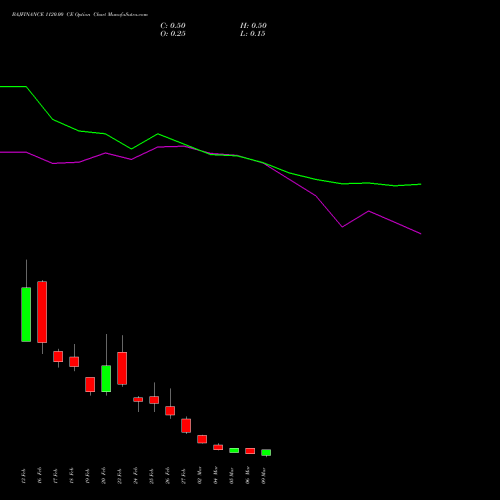Image resolution: width=500 pixels, height=500 pixels.
Task: Click the chart title text starting with BAJFINANCE
Action: [80, 15]
